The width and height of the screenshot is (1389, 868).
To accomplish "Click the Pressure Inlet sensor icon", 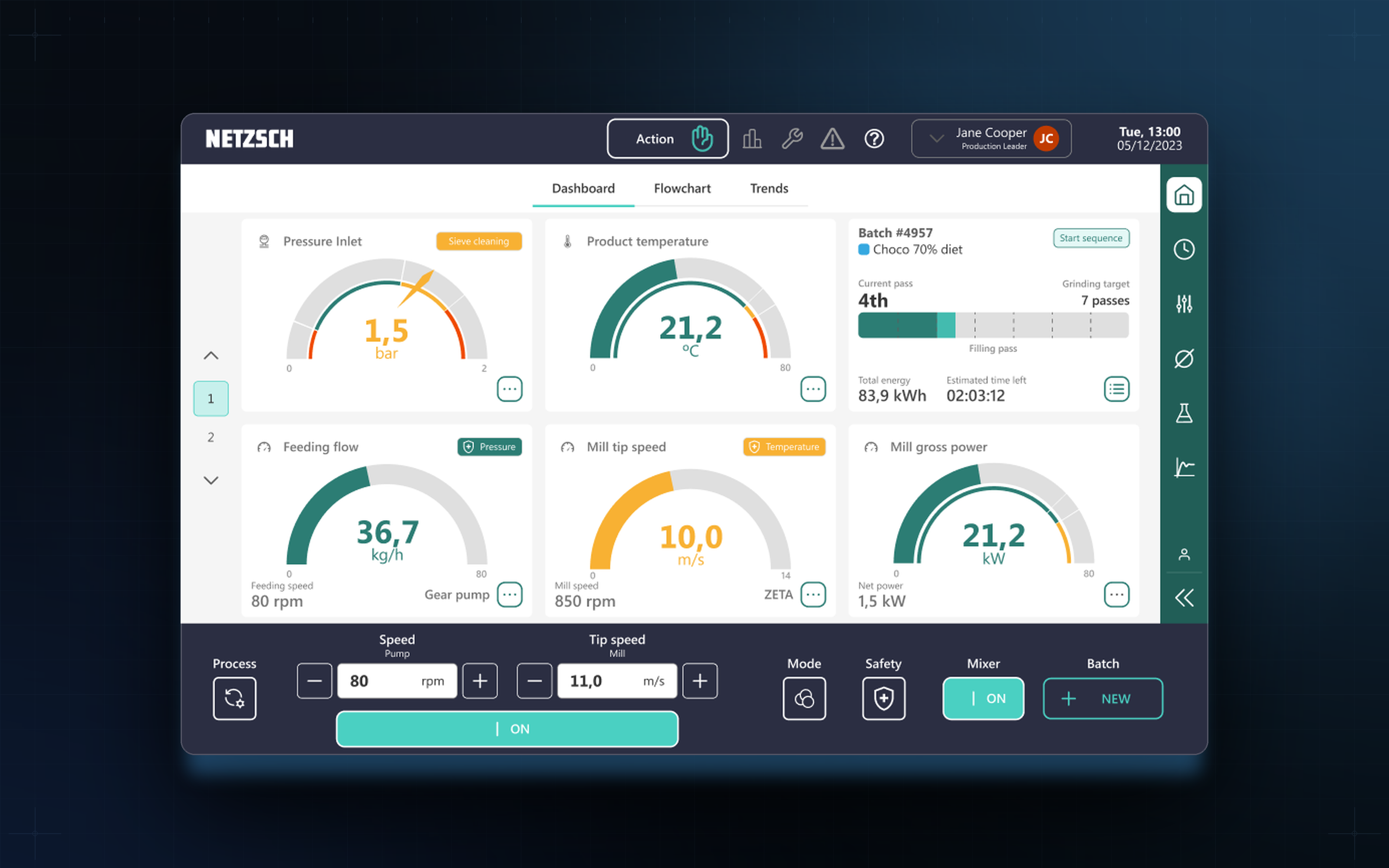I will click(264, 241).
